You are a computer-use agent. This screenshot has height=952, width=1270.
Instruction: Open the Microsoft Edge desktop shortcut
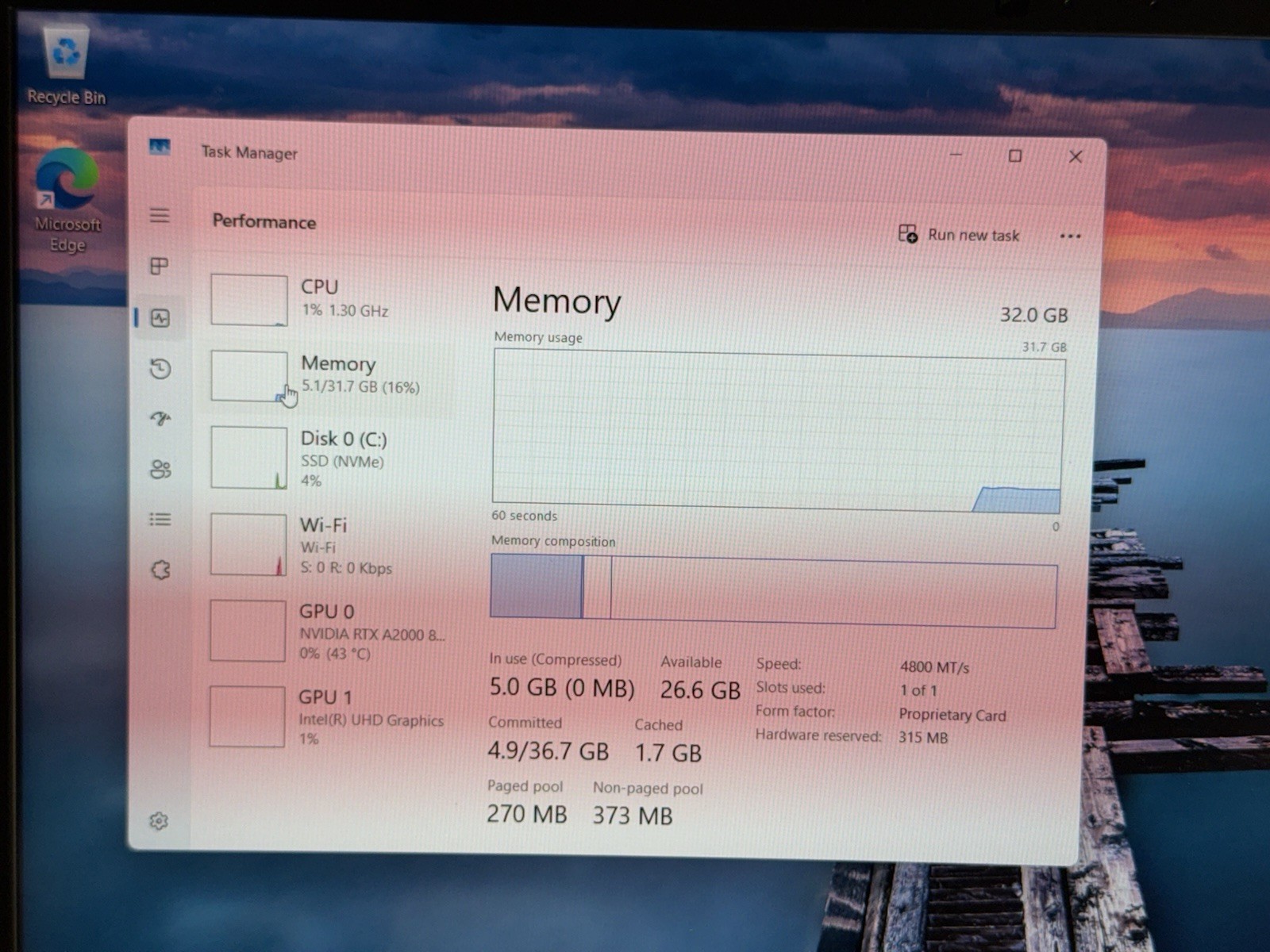click(x=67, y=201)
